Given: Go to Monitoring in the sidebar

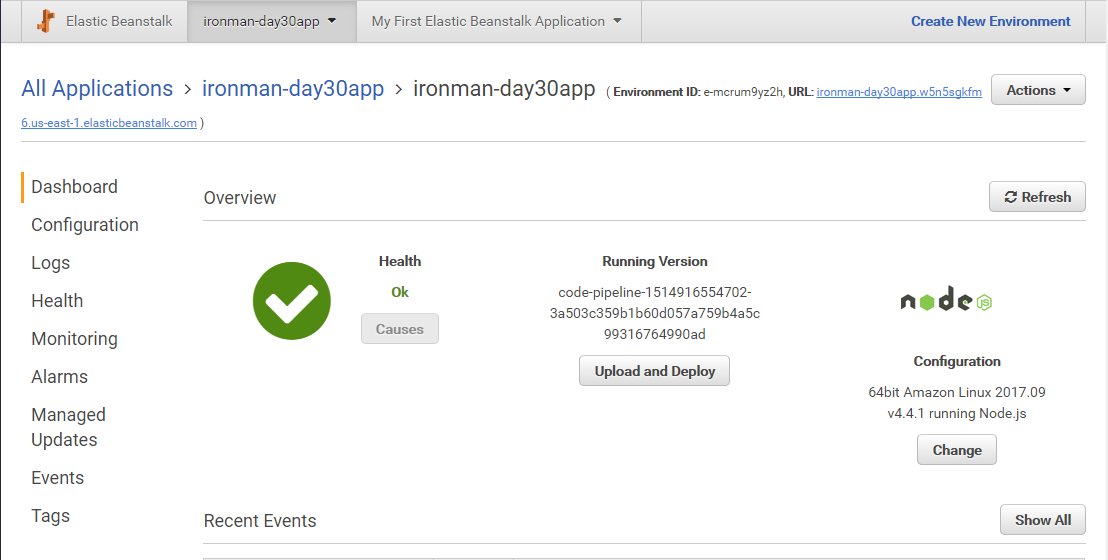Looking at the screenshot, I should click(74, 339).
